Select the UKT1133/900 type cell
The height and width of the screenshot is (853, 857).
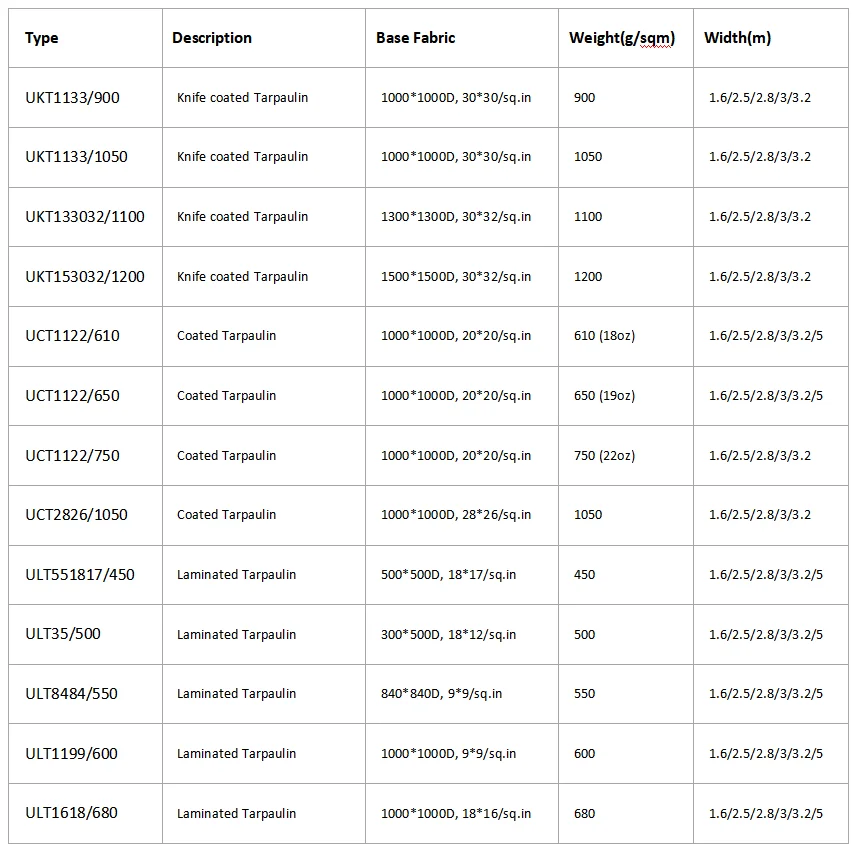(72, 97)
